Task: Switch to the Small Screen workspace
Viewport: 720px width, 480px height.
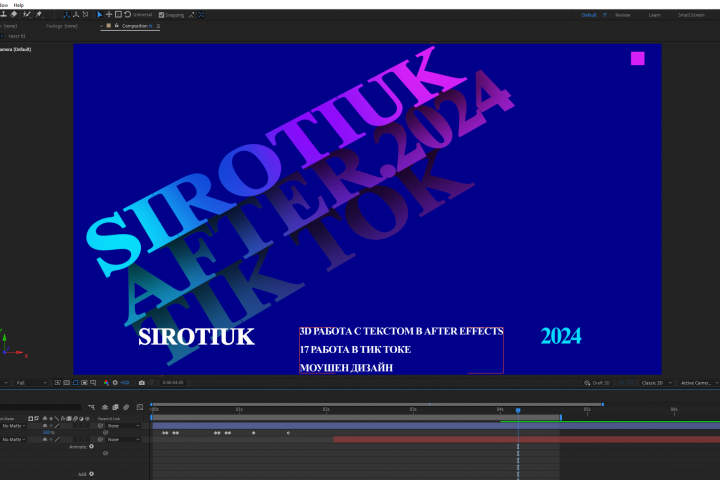Action: (692, 15)
